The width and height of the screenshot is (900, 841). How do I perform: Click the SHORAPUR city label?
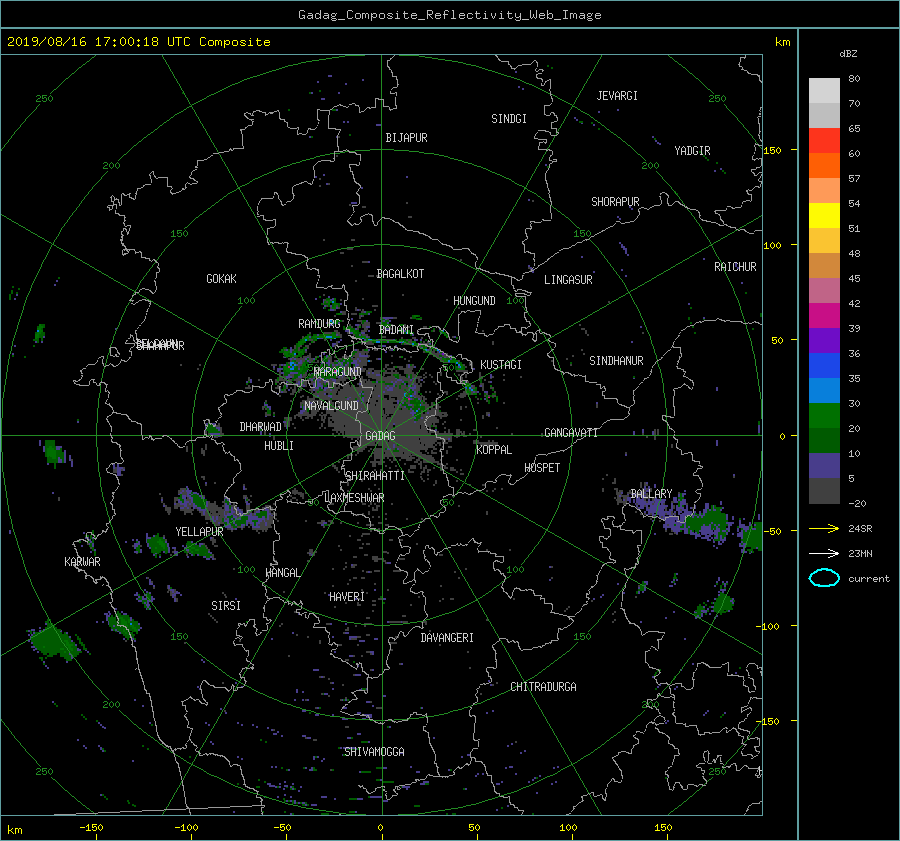pyautogui.click(x=615, y=201)
